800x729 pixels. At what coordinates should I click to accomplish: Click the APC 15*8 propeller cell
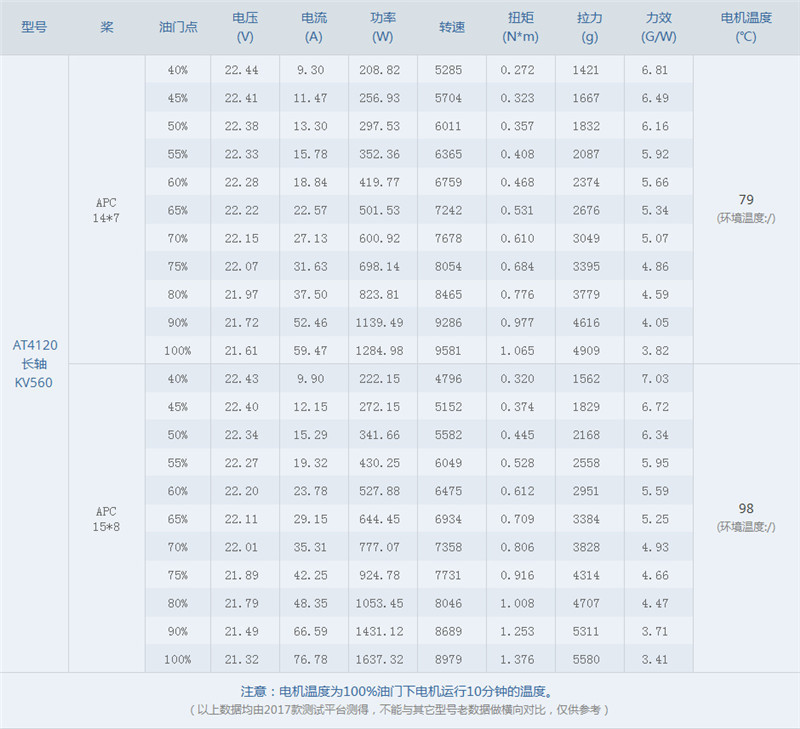pyautogui.click(x=106, y=518)
